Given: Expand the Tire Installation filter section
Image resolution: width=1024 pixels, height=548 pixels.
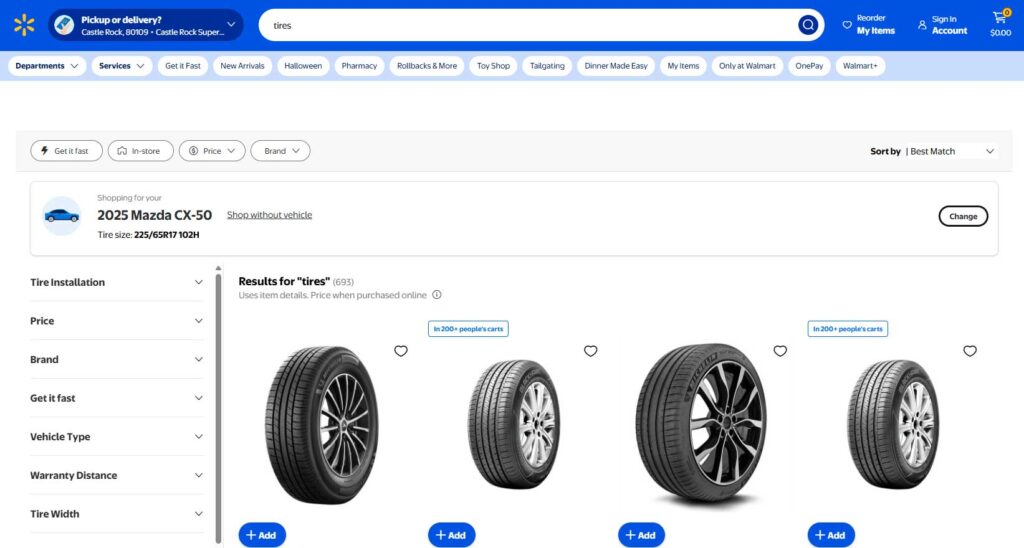Looking at the screenshot, I should pyautogui.click(x=116, y=282).
